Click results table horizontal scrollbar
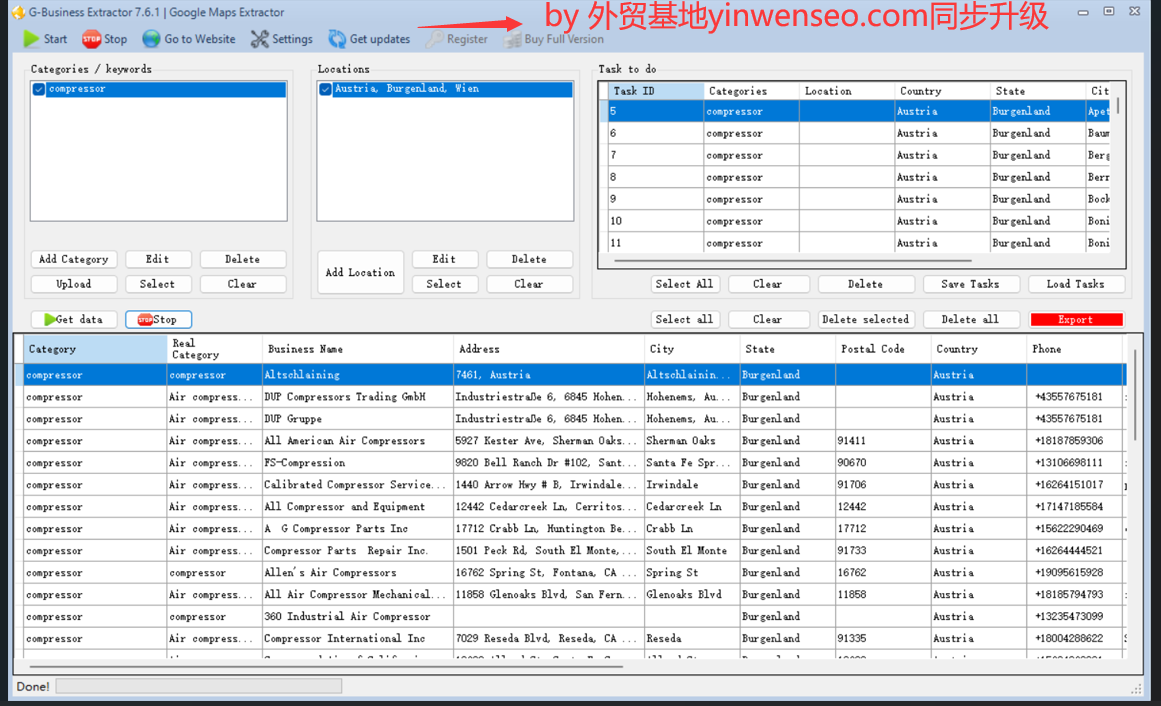Screen dimensions: 1161x706 tap(326, 667)
